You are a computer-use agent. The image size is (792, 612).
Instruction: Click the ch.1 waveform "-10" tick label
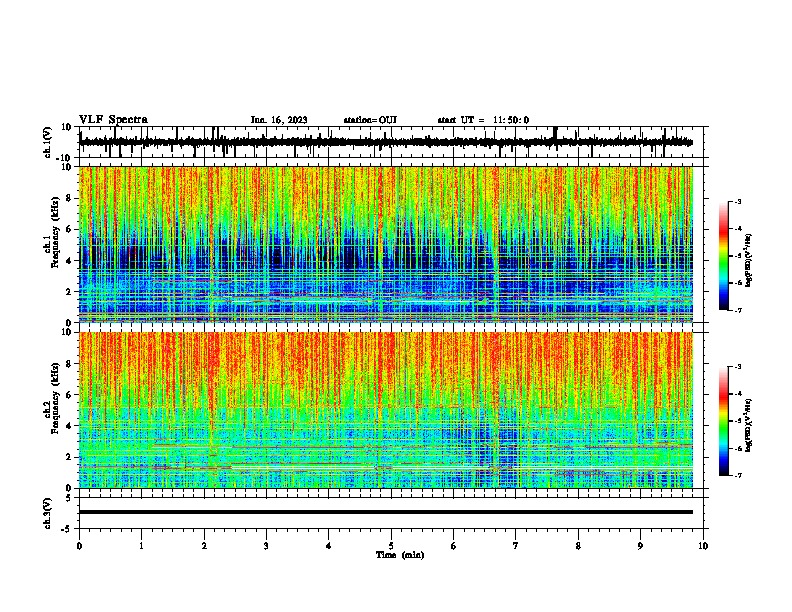coord(64,158)
